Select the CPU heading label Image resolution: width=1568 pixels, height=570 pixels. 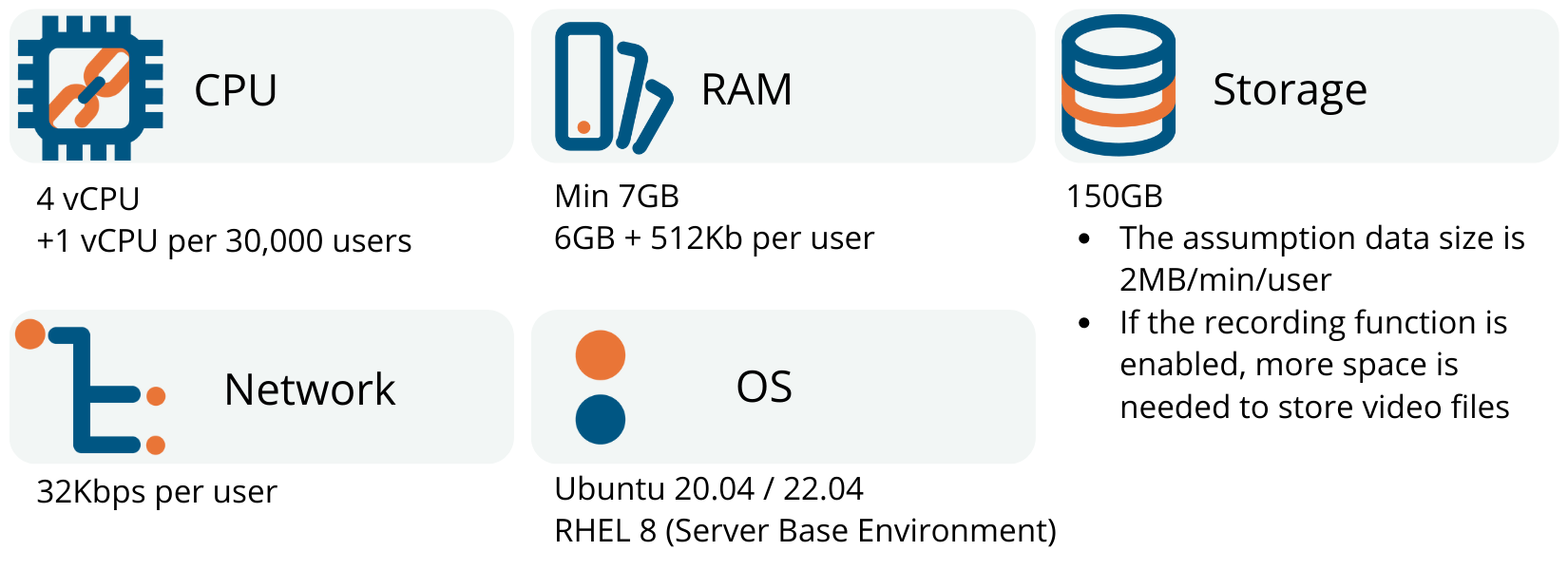pyautogui.click(x=236, y=90)
